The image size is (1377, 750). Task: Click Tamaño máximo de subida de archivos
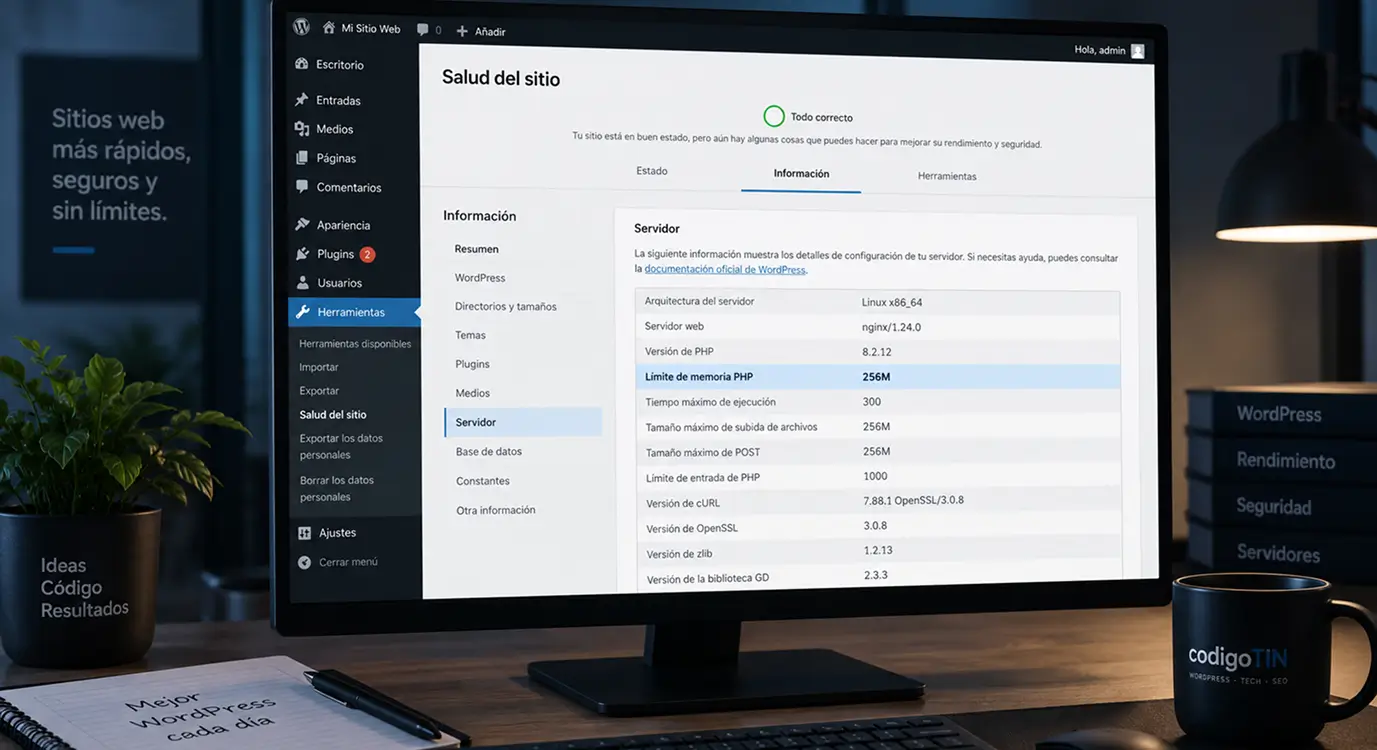[x=731, y=427]
